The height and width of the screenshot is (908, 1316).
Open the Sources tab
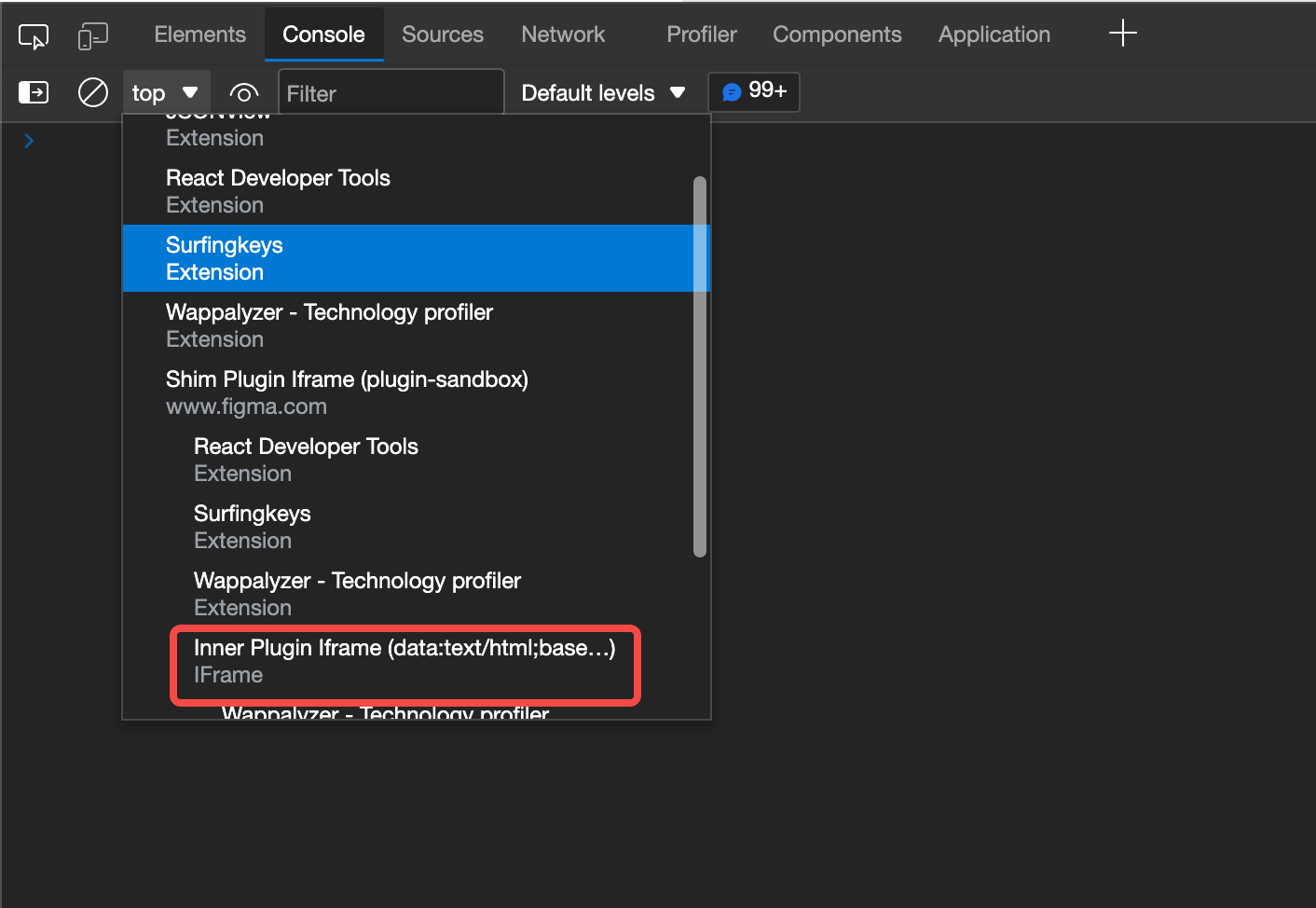(443, 34)
